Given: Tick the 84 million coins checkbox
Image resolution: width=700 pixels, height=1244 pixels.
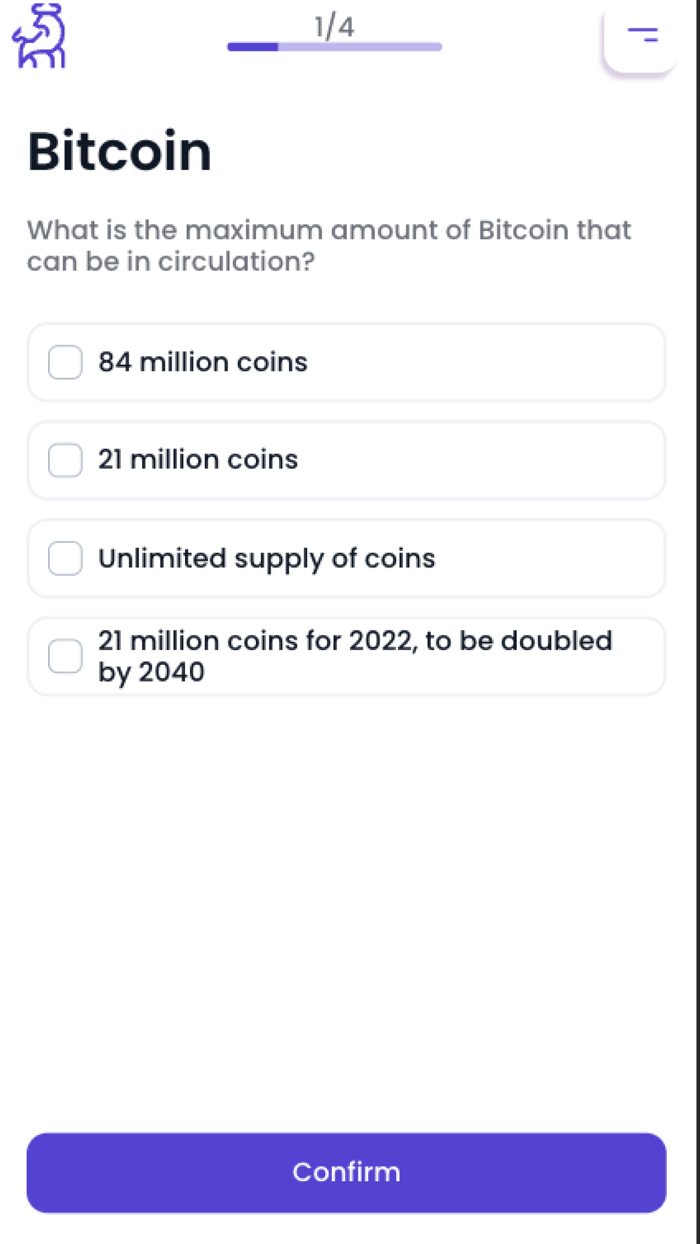Looking at the screenshot, I should click(66, 362).
